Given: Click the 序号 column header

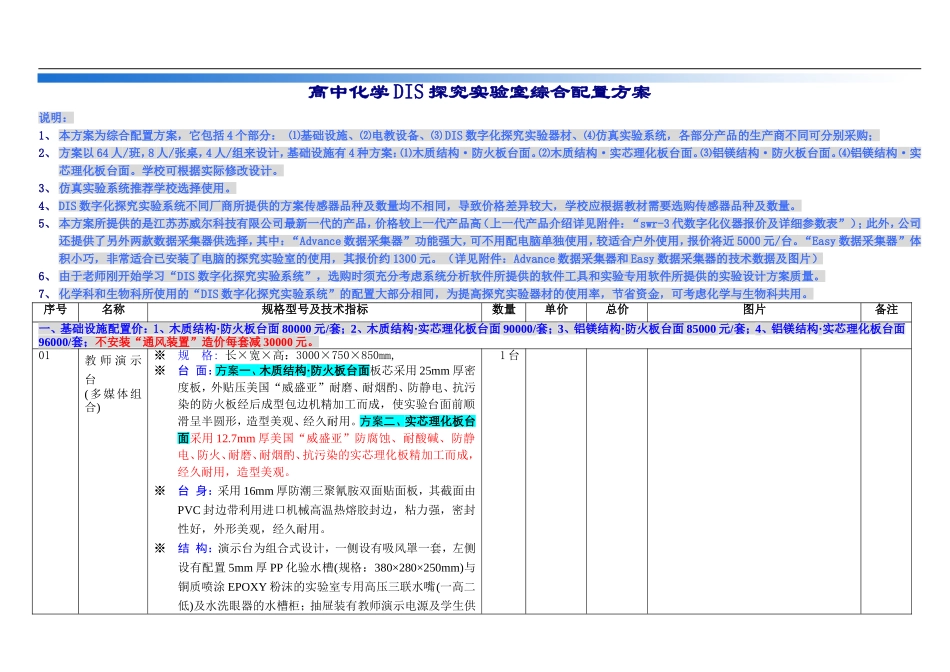Looking at the screenshot, I should click(55, 310).
